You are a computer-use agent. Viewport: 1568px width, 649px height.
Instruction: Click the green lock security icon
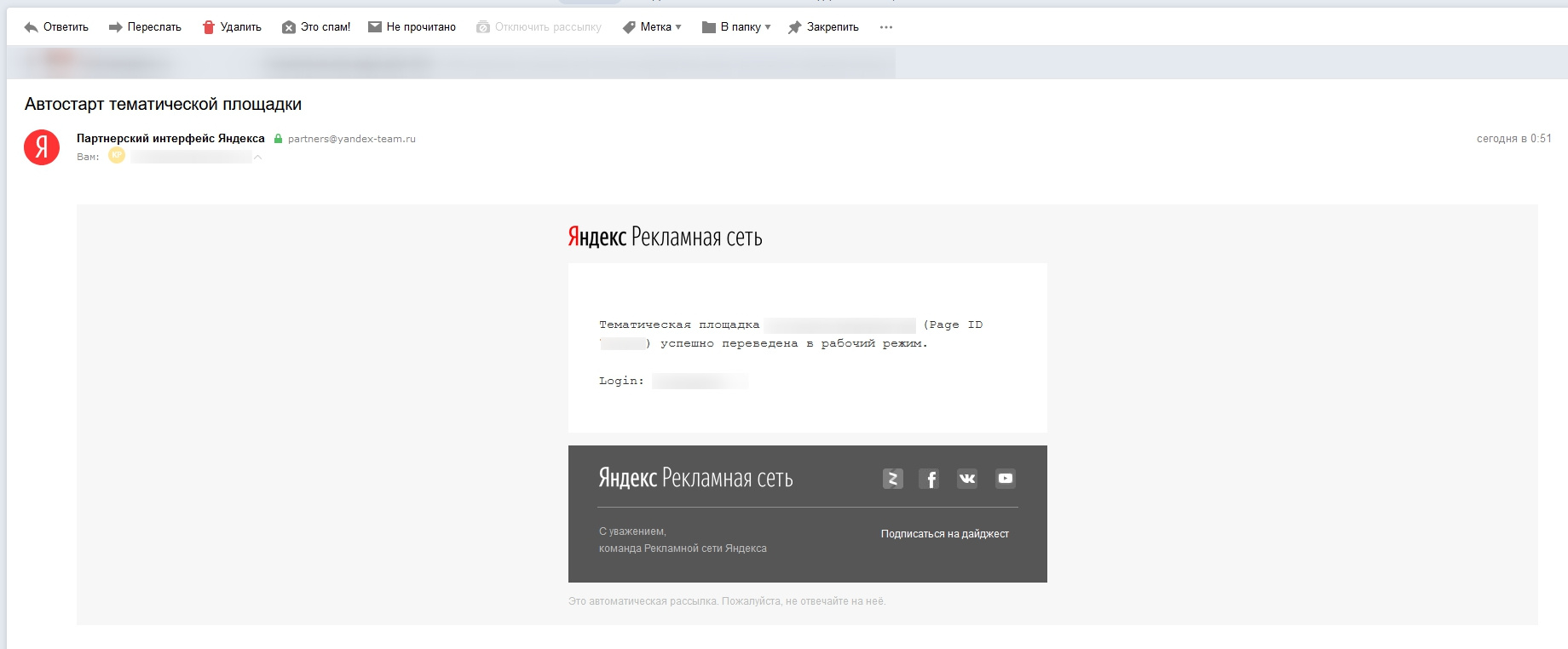tap(278, 139)
